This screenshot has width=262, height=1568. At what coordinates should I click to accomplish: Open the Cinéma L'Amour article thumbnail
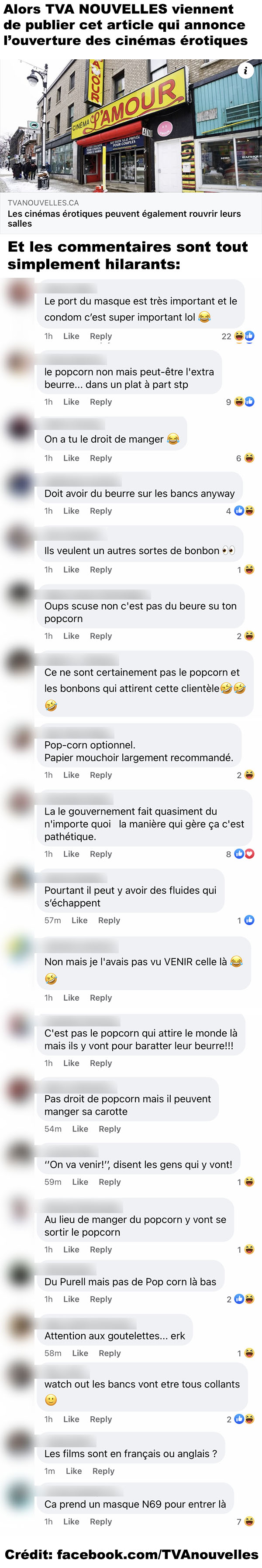[131, 126]
